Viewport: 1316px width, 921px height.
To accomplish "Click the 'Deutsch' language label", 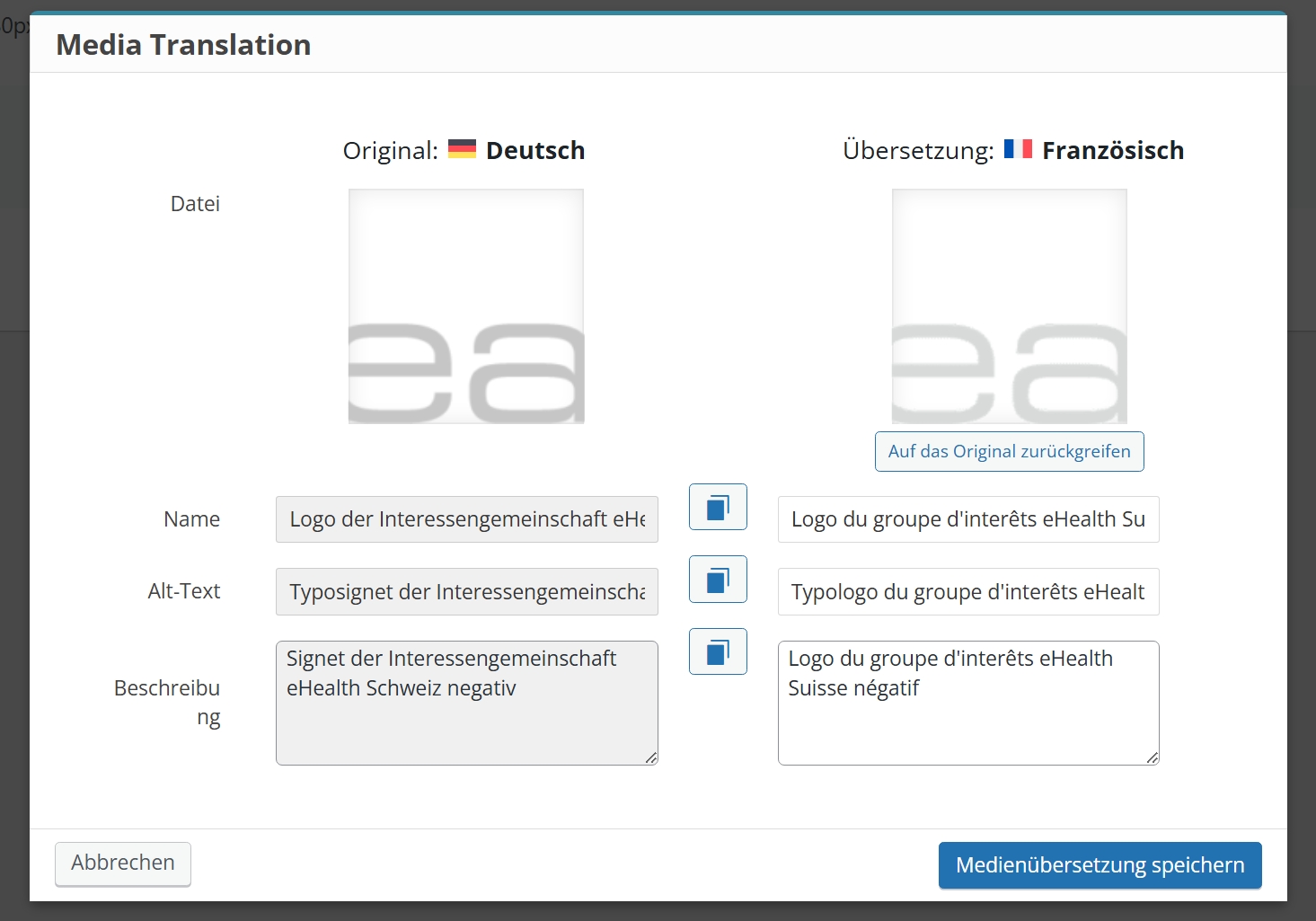I will (535, 150).
